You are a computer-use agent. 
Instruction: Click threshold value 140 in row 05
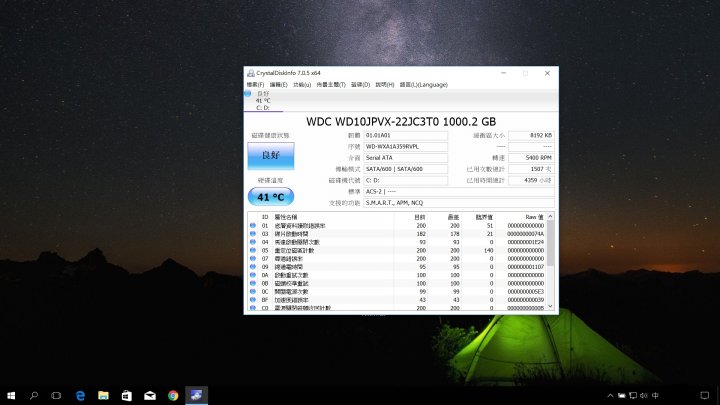point(488,250)
